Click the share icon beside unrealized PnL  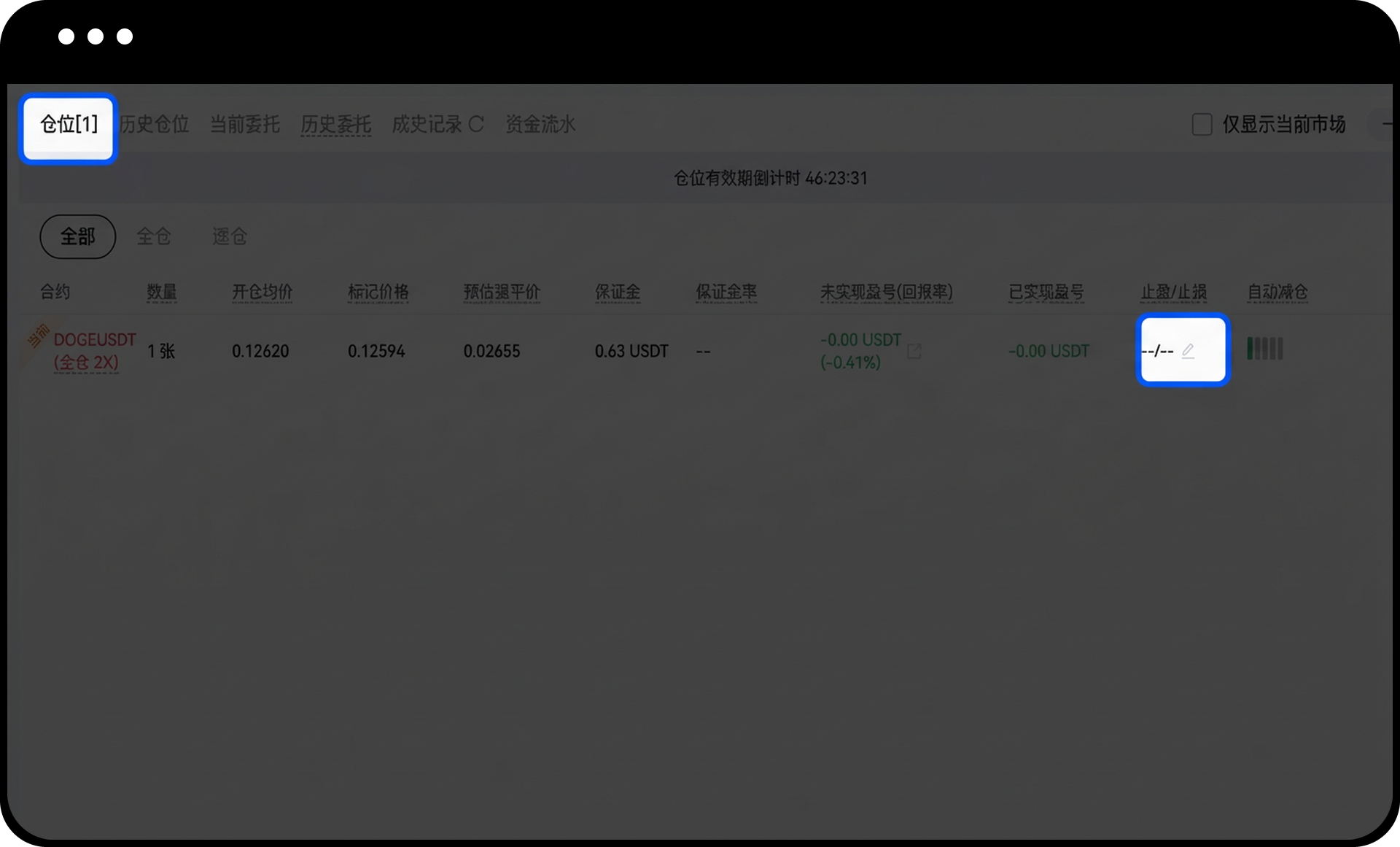click(914, 352)
